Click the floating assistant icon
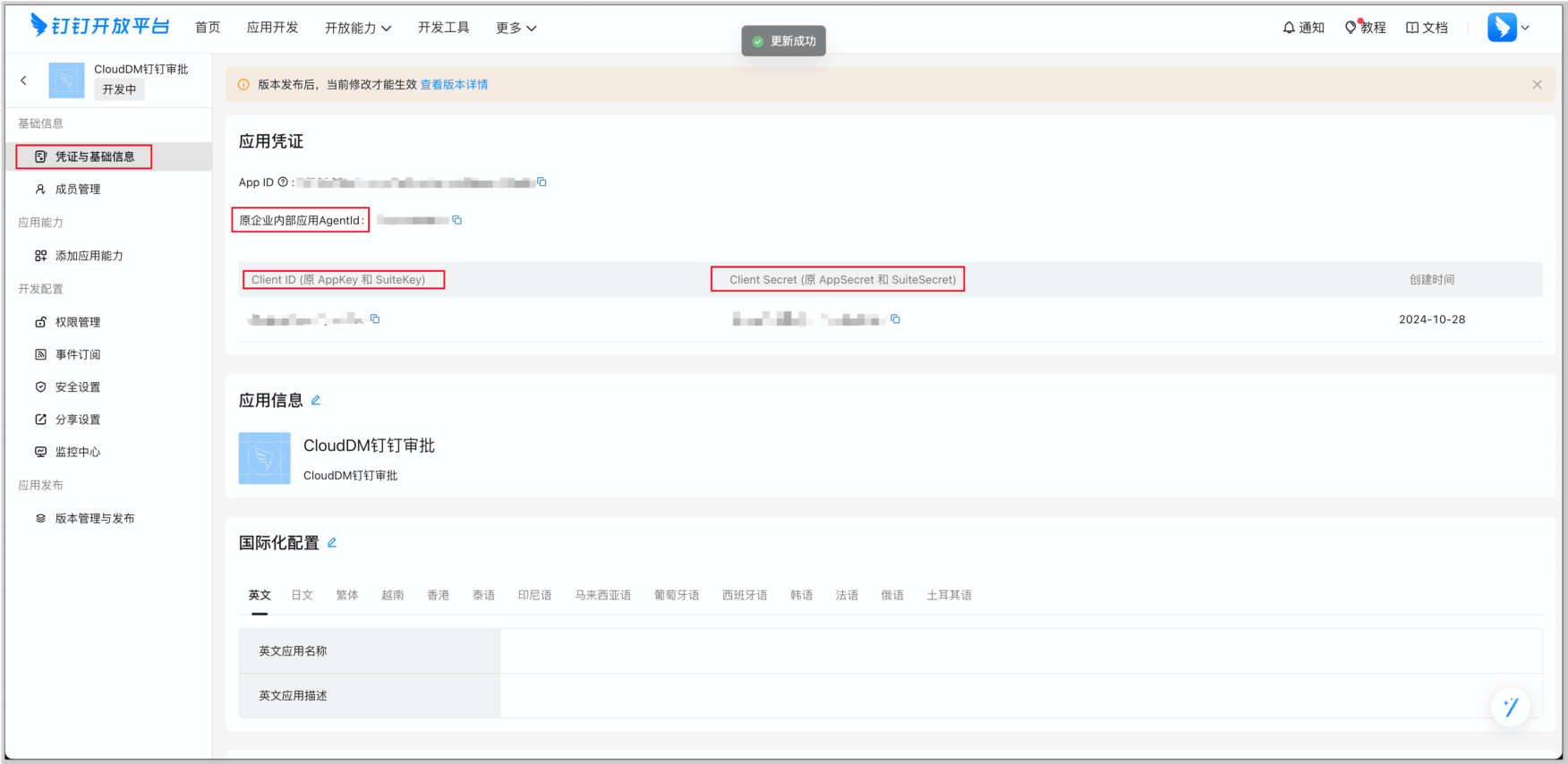This screenshot has width=1568, height=764. tap(1510, 707)
